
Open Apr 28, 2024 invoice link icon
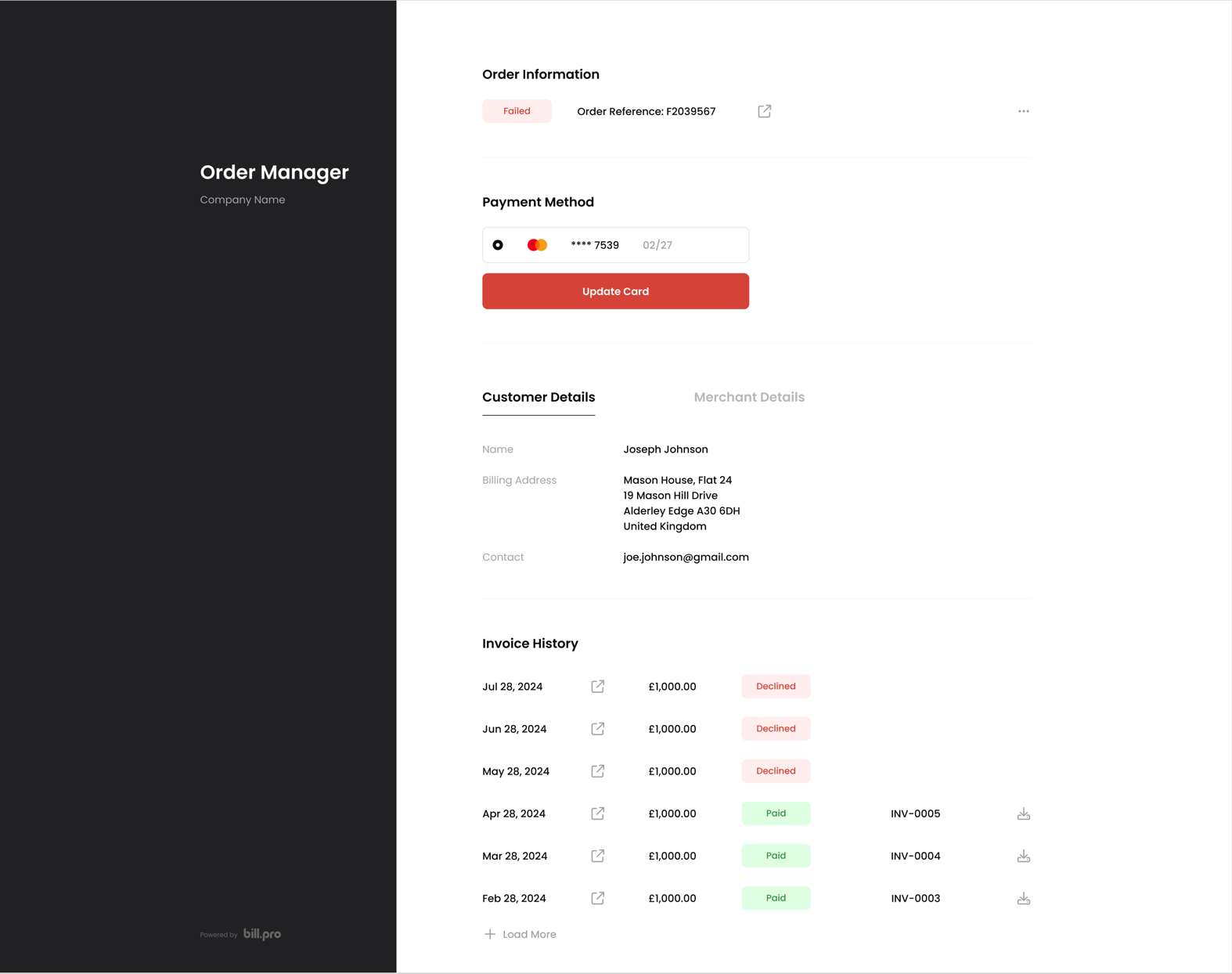click(x=598, y=813)
